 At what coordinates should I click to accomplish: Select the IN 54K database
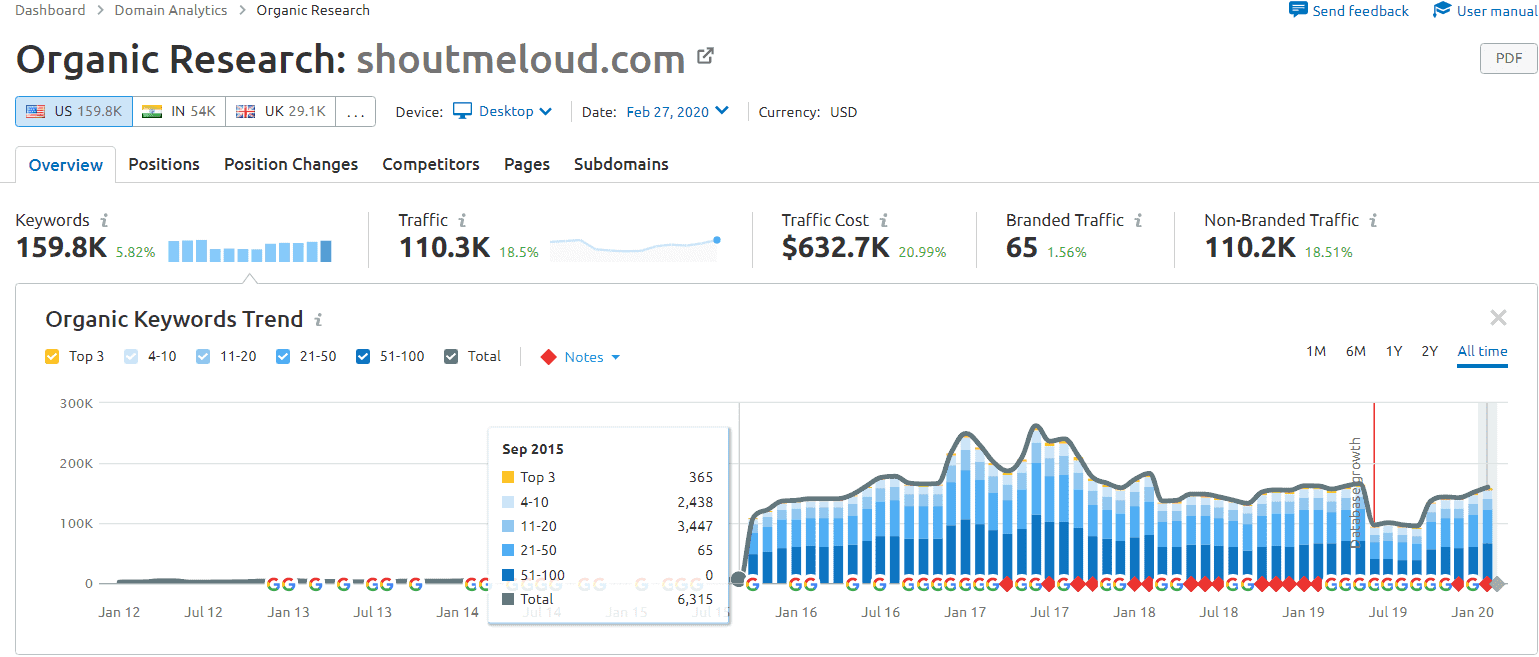179,111
